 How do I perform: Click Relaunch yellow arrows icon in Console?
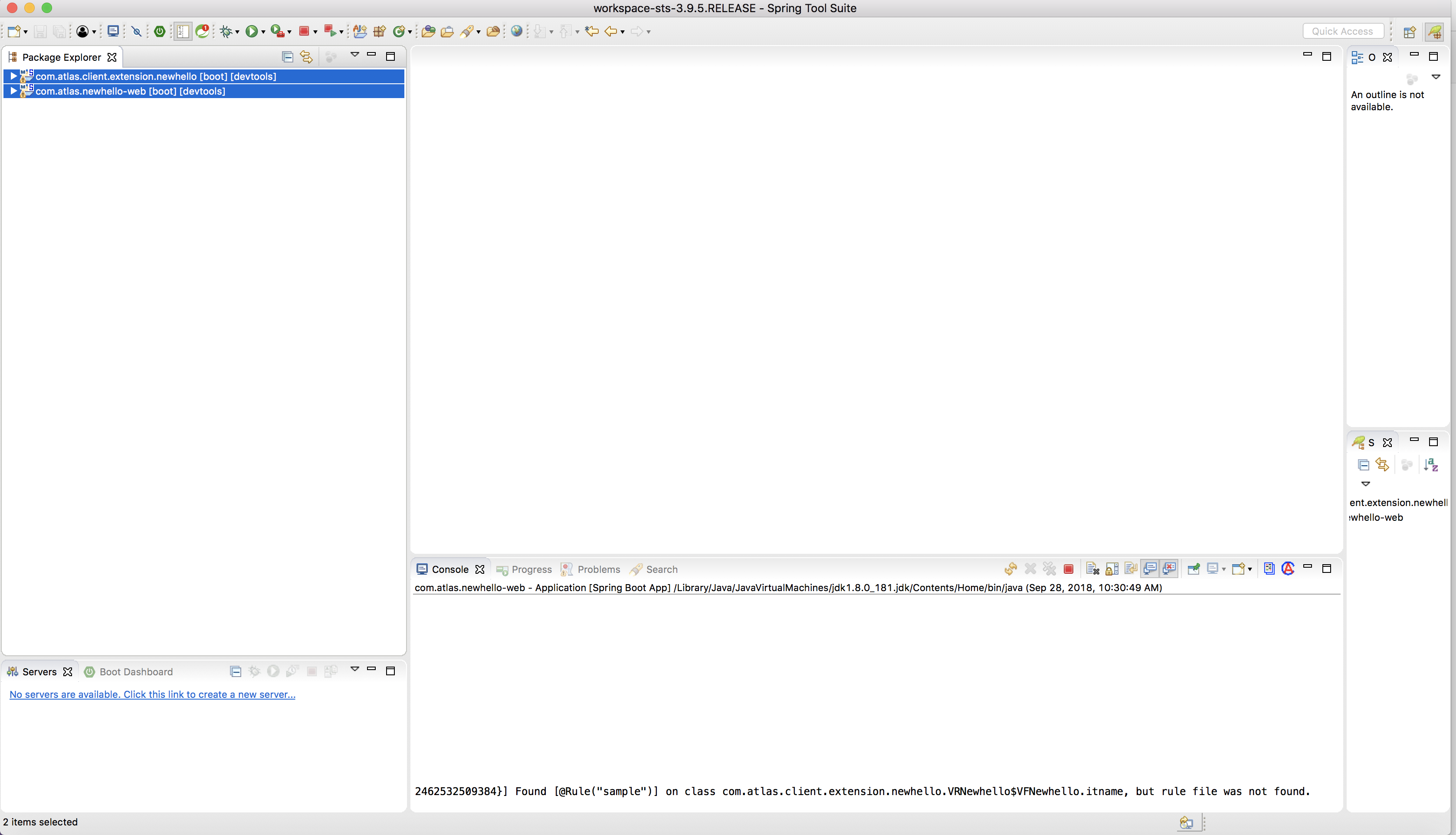tap(1010, 569)
